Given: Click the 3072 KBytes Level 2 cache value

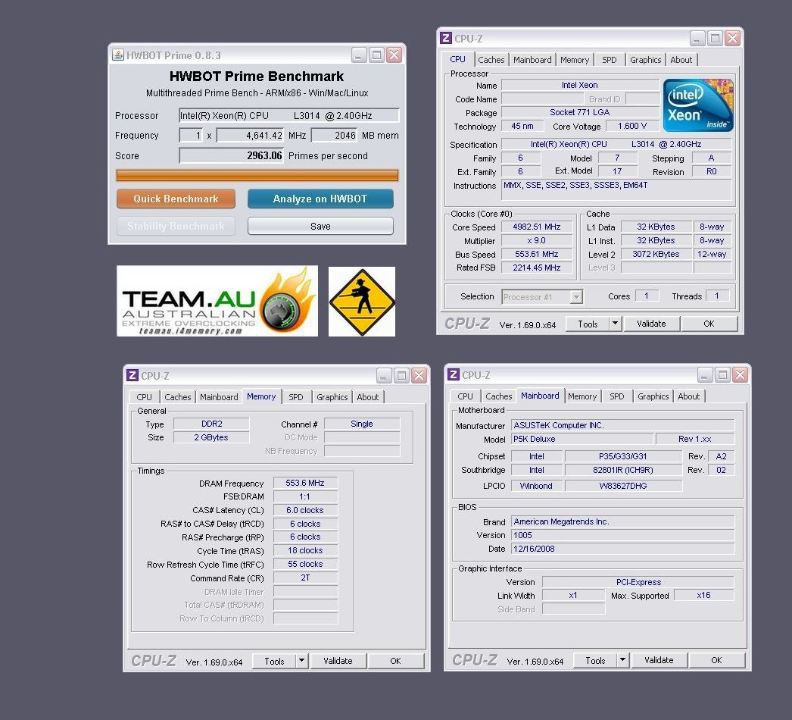Looking at the screenshot, I should click(x=656, y=254).
